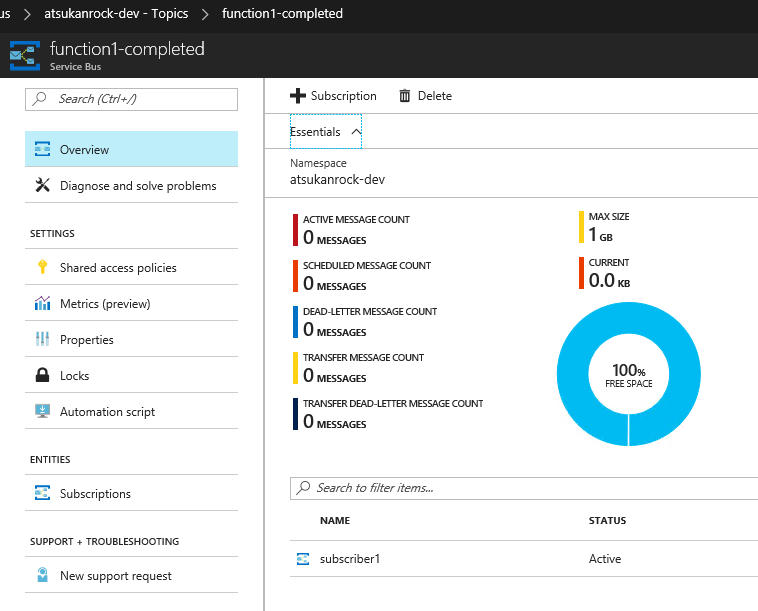Click the free space donut chart
Viewport: 758px width, 611px height.
point(628,374)
